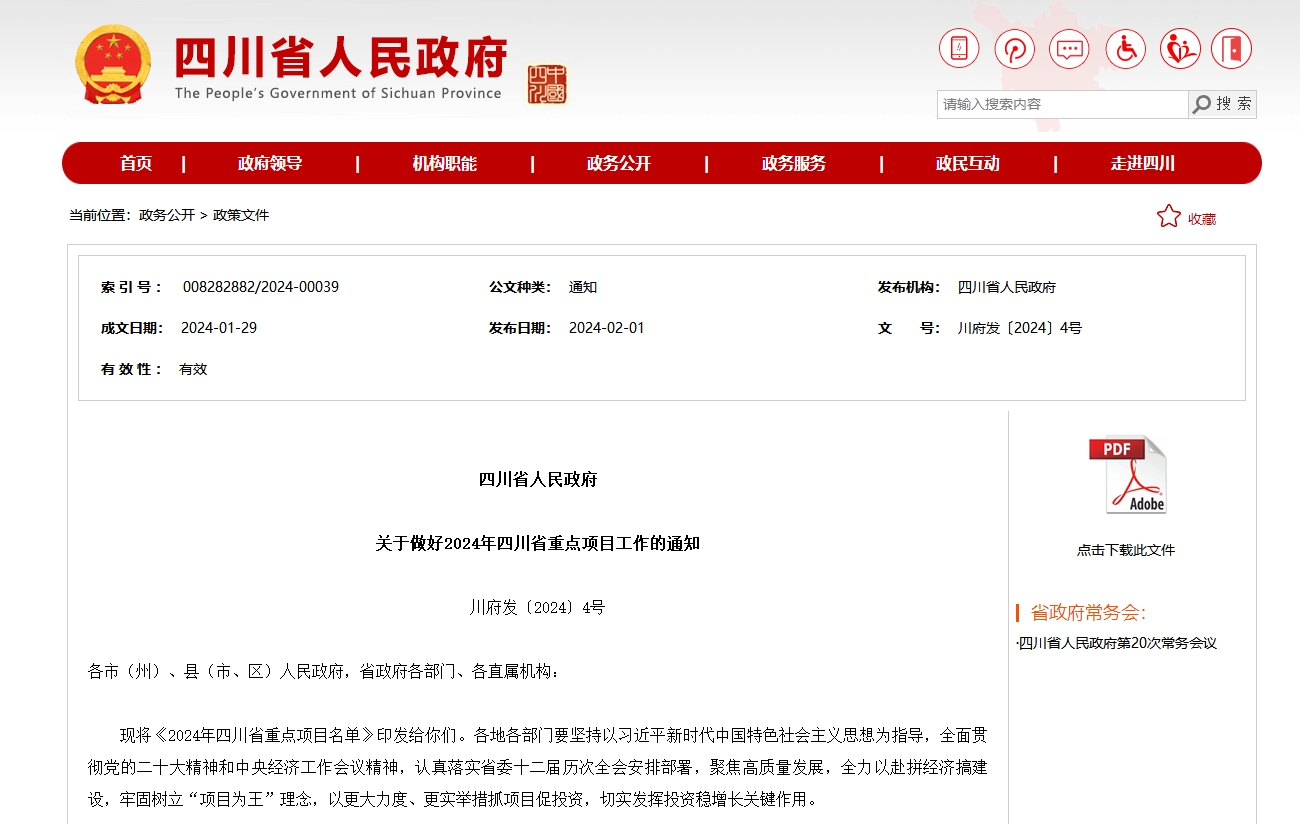Open the 政务公开 navigation menu
Viewport: 1300px width, 824px height.
point(620,162)
